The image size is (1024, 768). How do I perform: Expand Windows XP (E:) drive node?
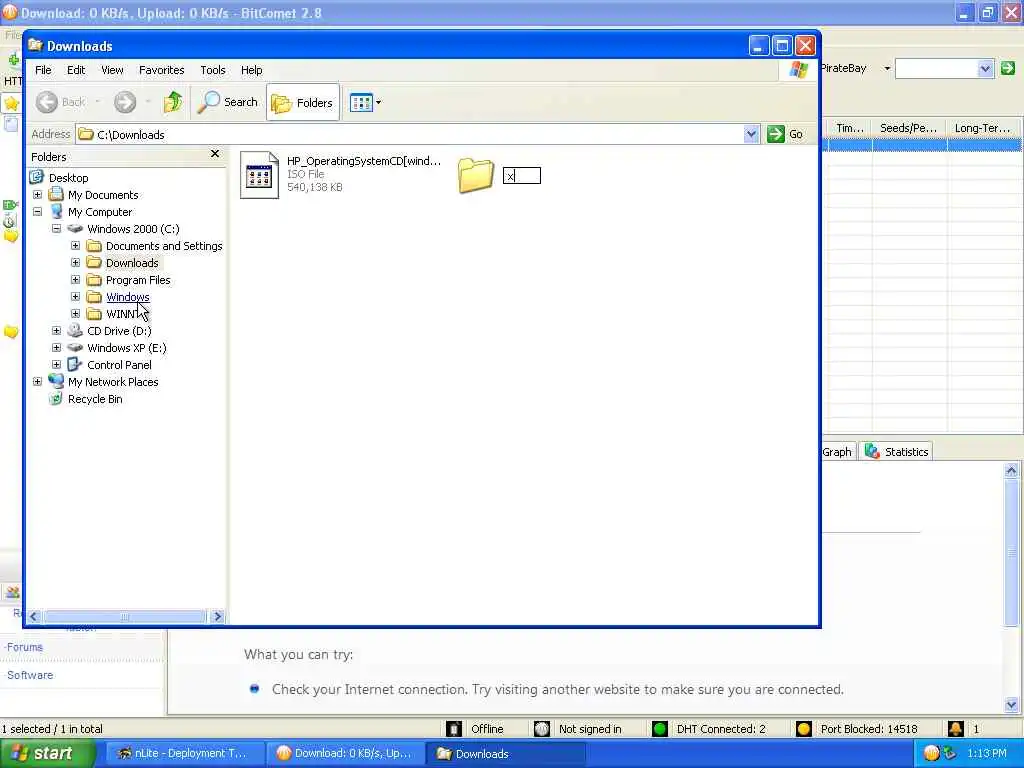coord(56,347)
